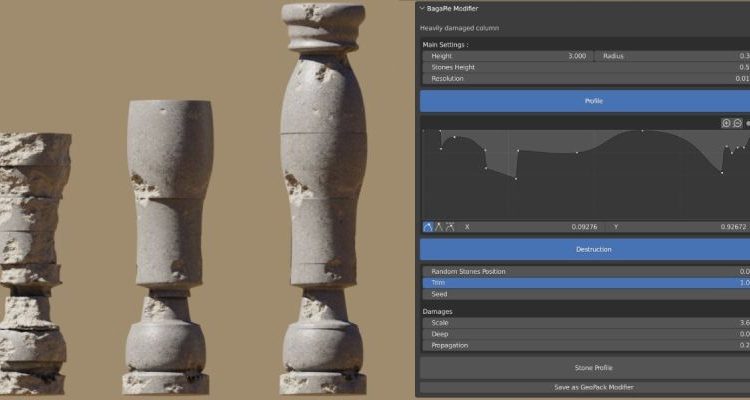750x400 pixels.
Task: Click the curve point Y coordinate field
Action: 678,227
